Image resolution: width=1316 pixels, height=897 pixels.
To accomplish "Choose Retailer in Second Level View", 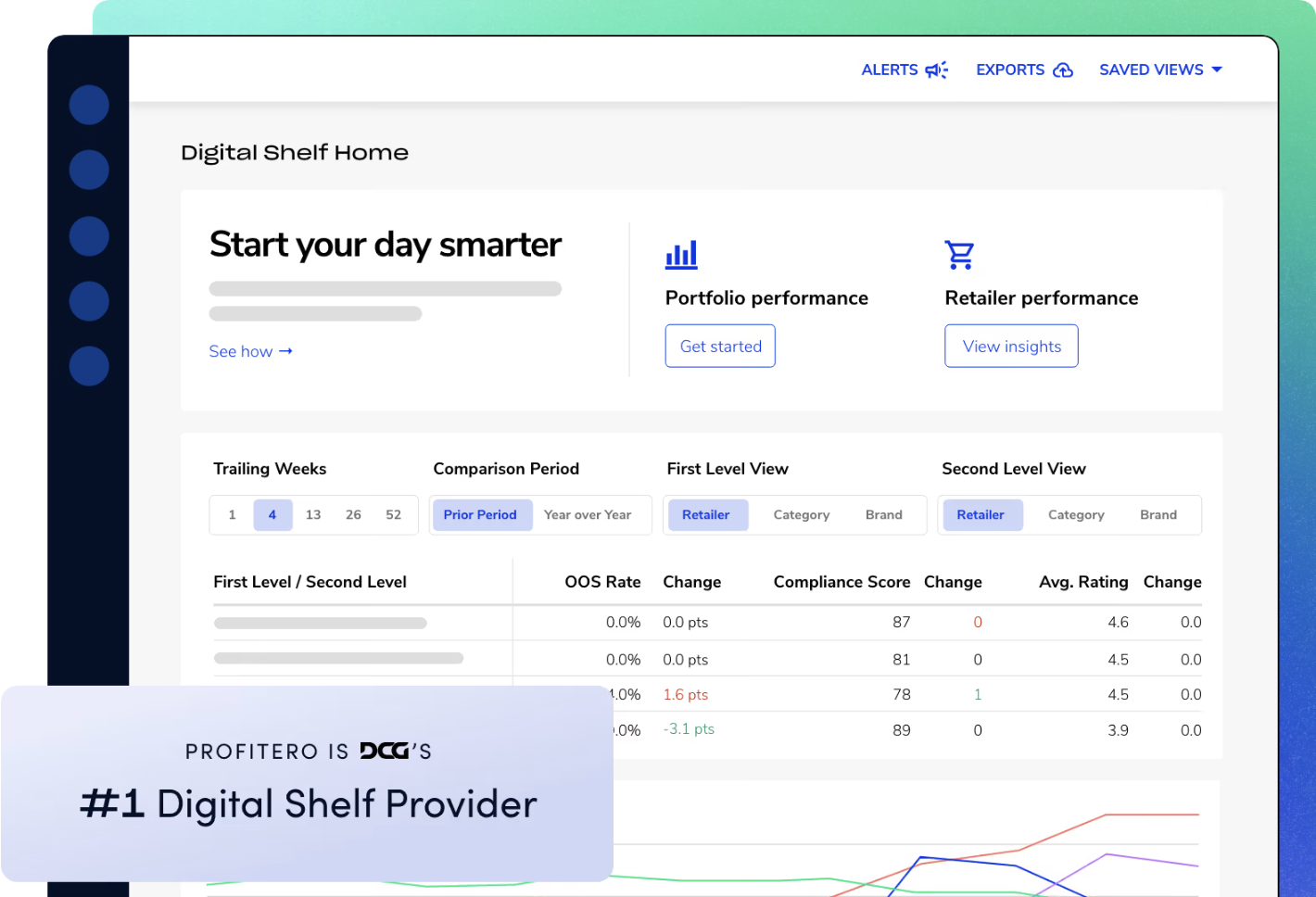I will pos(981,514).
